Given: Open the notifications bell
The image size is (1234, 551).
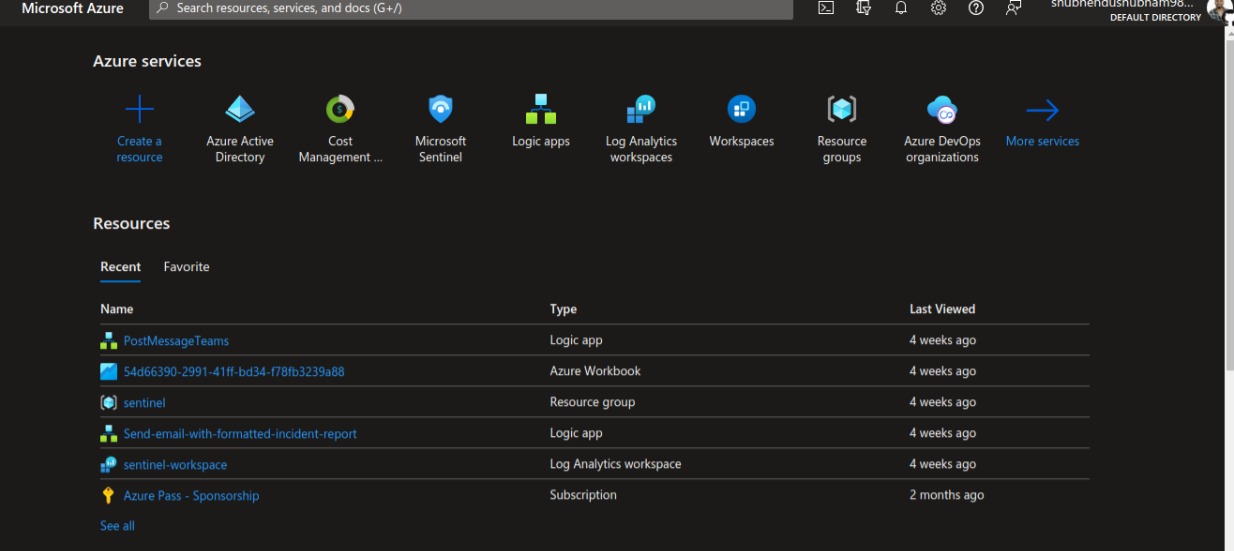Looking at the screenshot, I should pos(901,7).
